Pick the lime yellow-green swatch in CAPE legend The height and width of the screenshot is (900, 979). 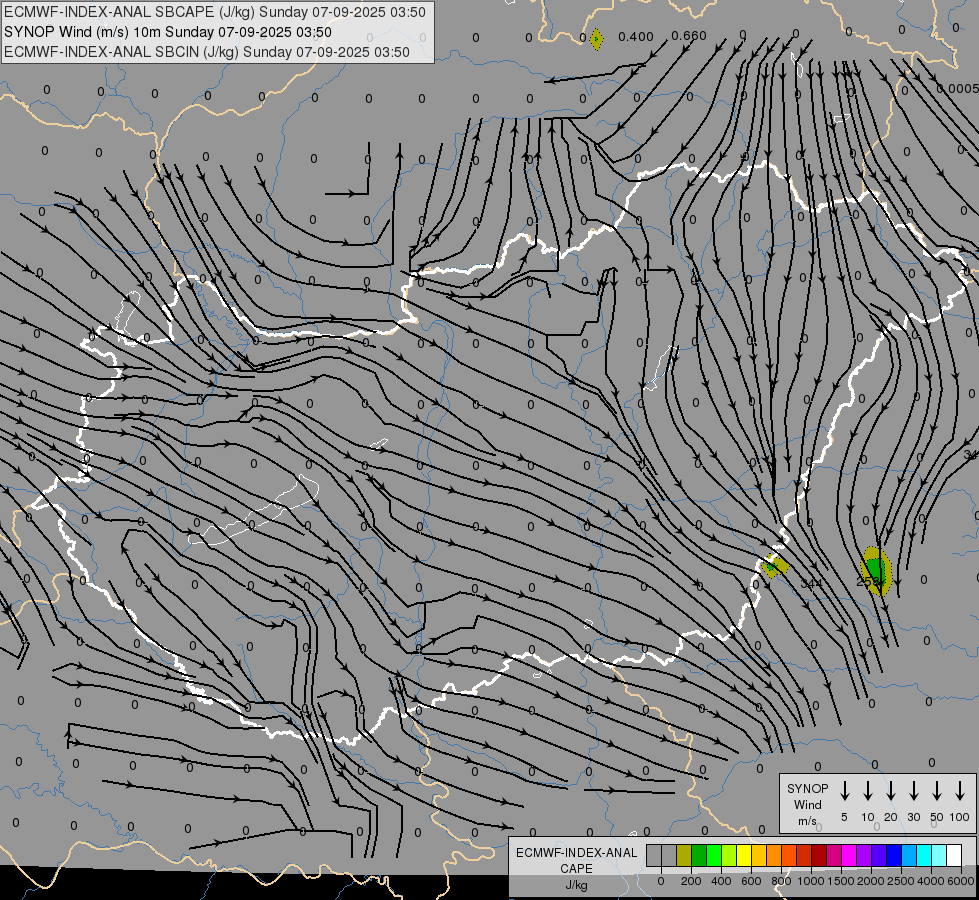(729, 855)
